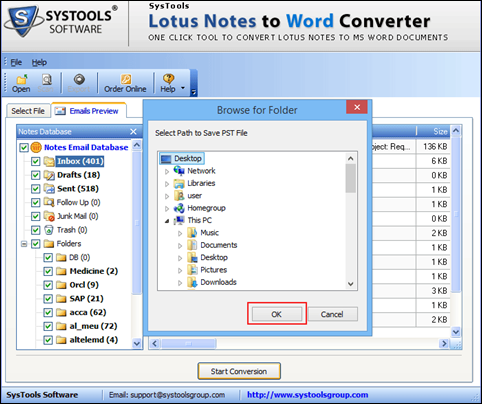Click the Libraries icon in dialog
Image resolution: width=482 pixels, height=404 pixels.
coord(179,183)
